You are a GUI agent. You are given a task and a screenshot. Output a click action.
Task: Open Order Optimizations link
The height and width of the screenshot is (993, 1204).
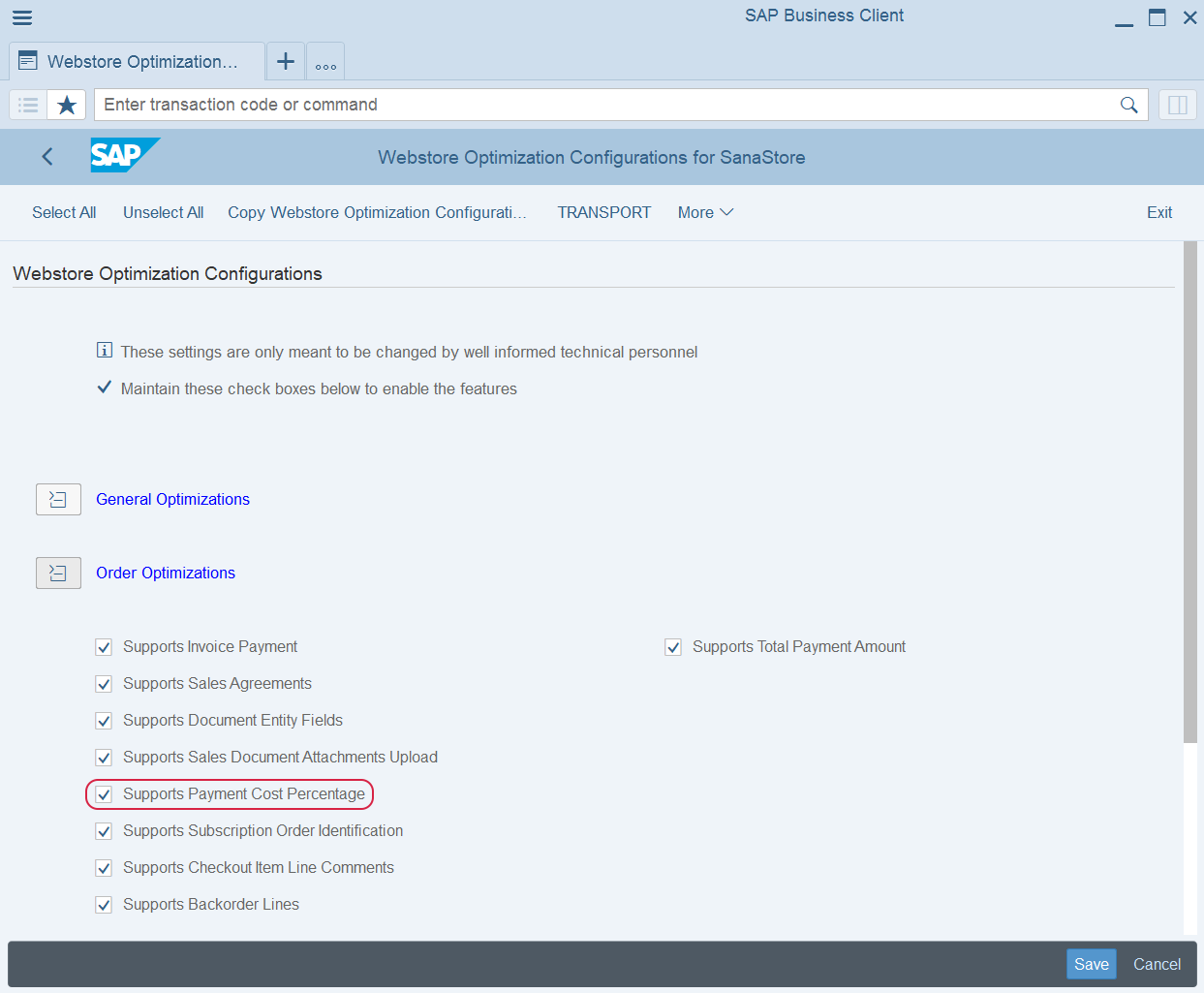[x=166, y=573]
